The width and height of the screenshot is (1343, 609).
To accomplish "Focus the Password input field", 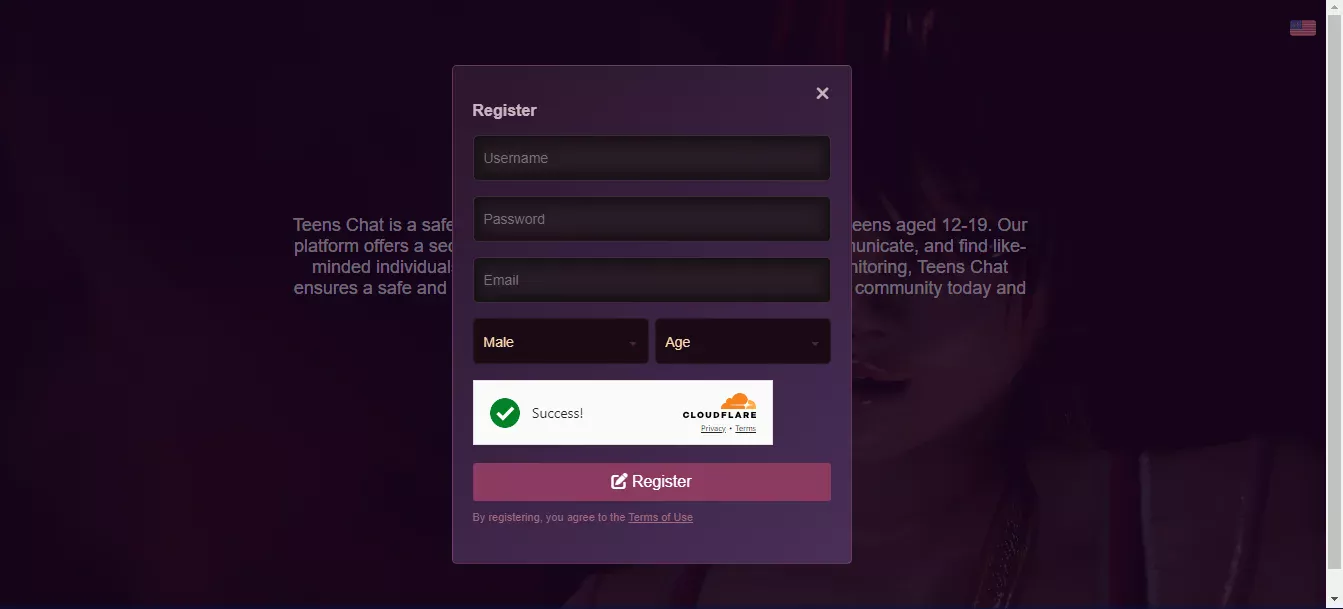I will 652,219.
